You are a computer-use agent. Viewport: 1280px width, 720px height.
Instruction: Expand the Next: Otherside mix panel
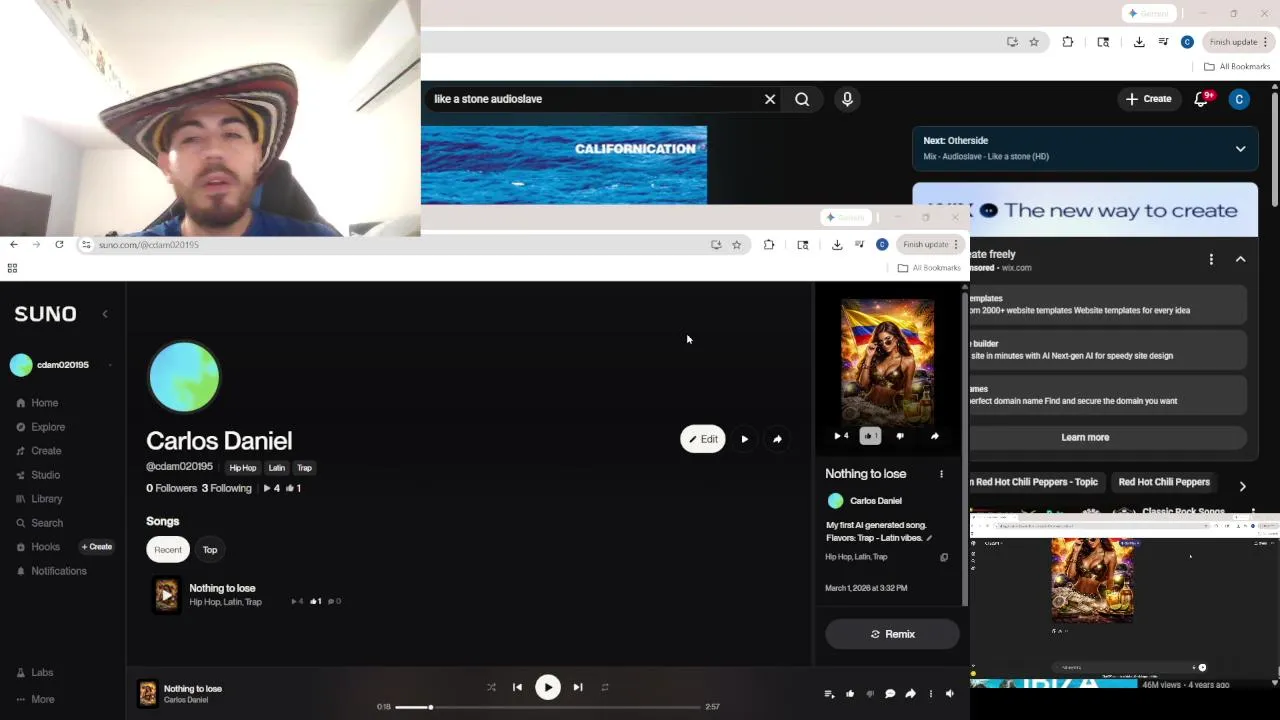tap(1240, 149)
